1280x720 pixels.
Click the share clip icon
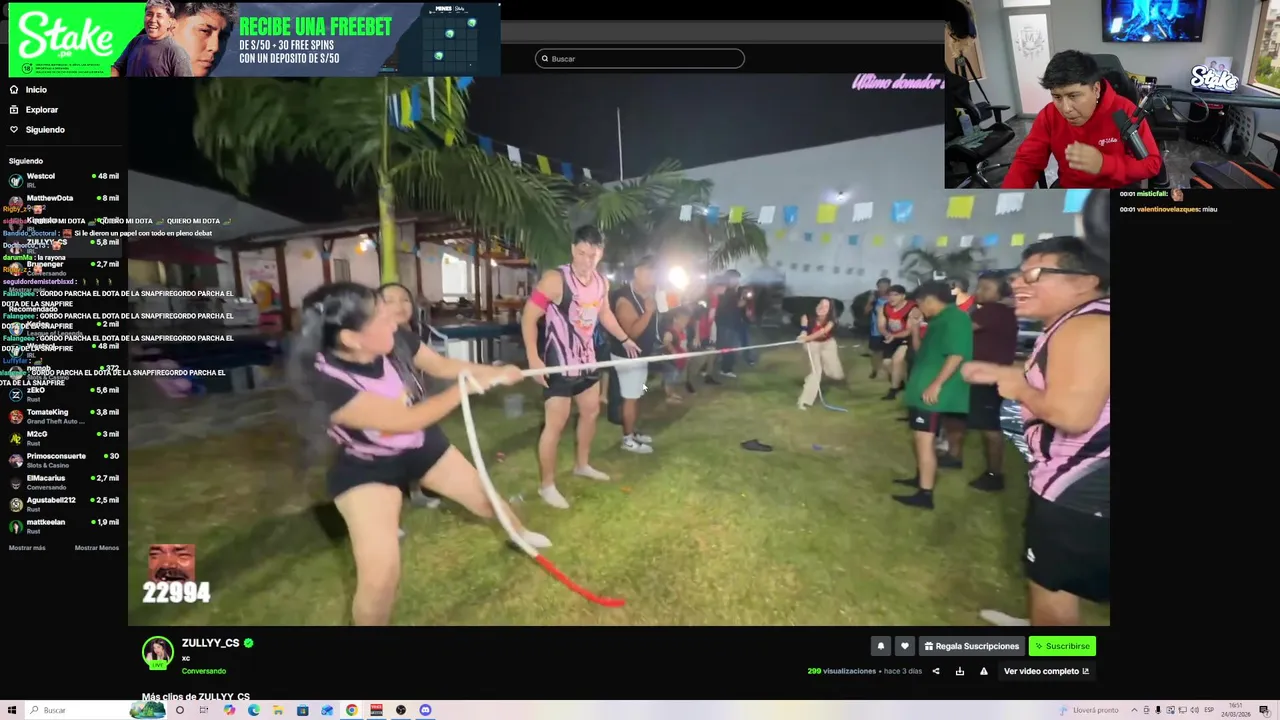pos(936,671)
